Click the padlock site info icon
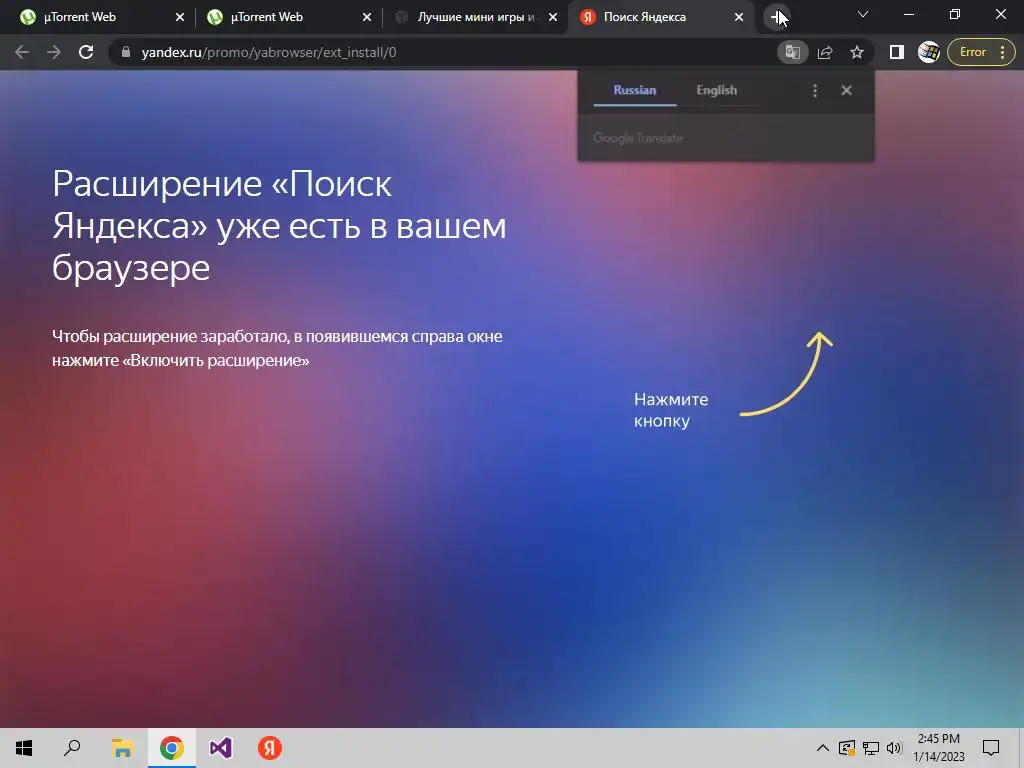This screenshot has height=768, width=1024. pos(125,52)
